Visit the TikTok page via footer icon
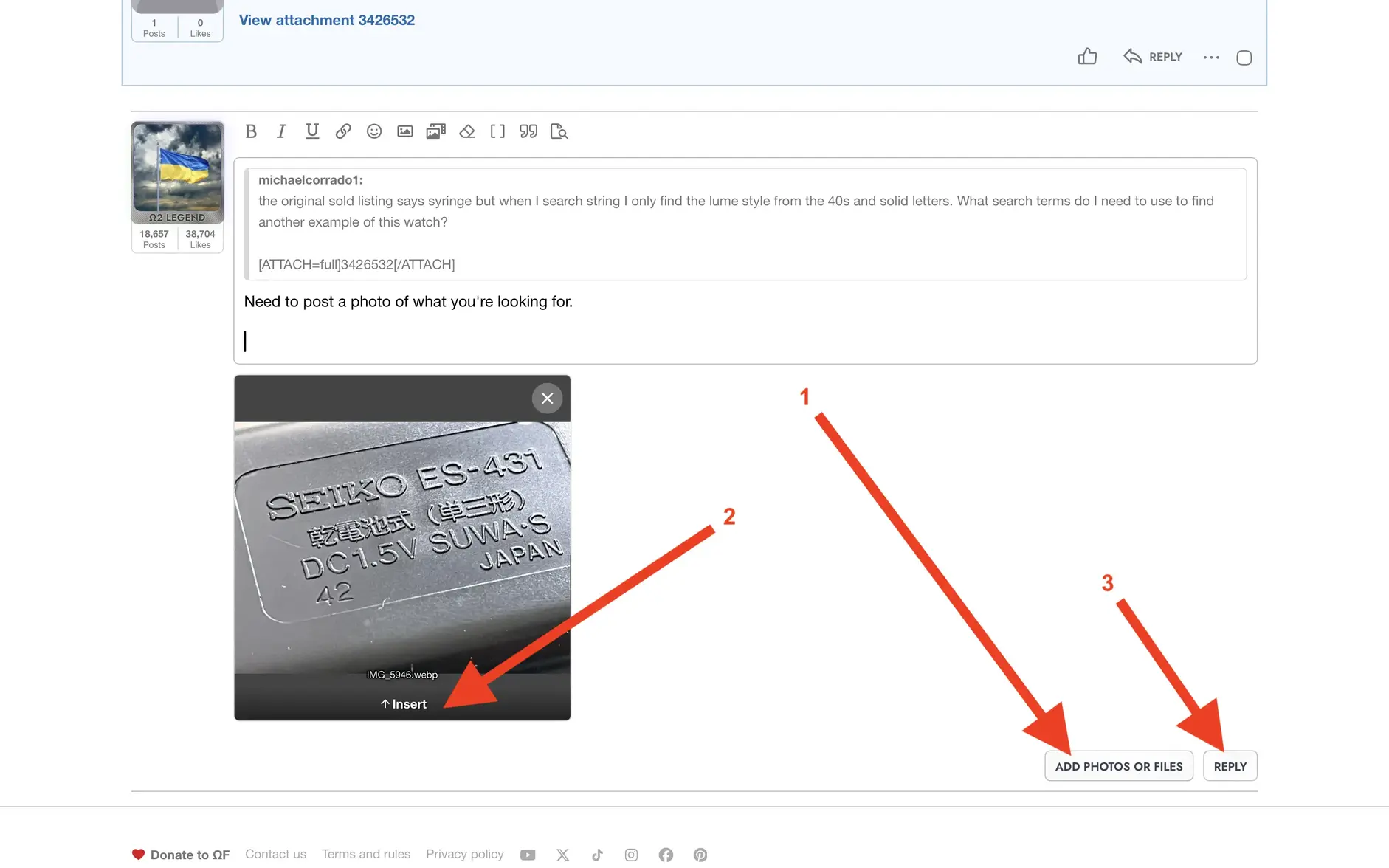Viewport: 1389px width, 868px height. (x=597, y=855)
